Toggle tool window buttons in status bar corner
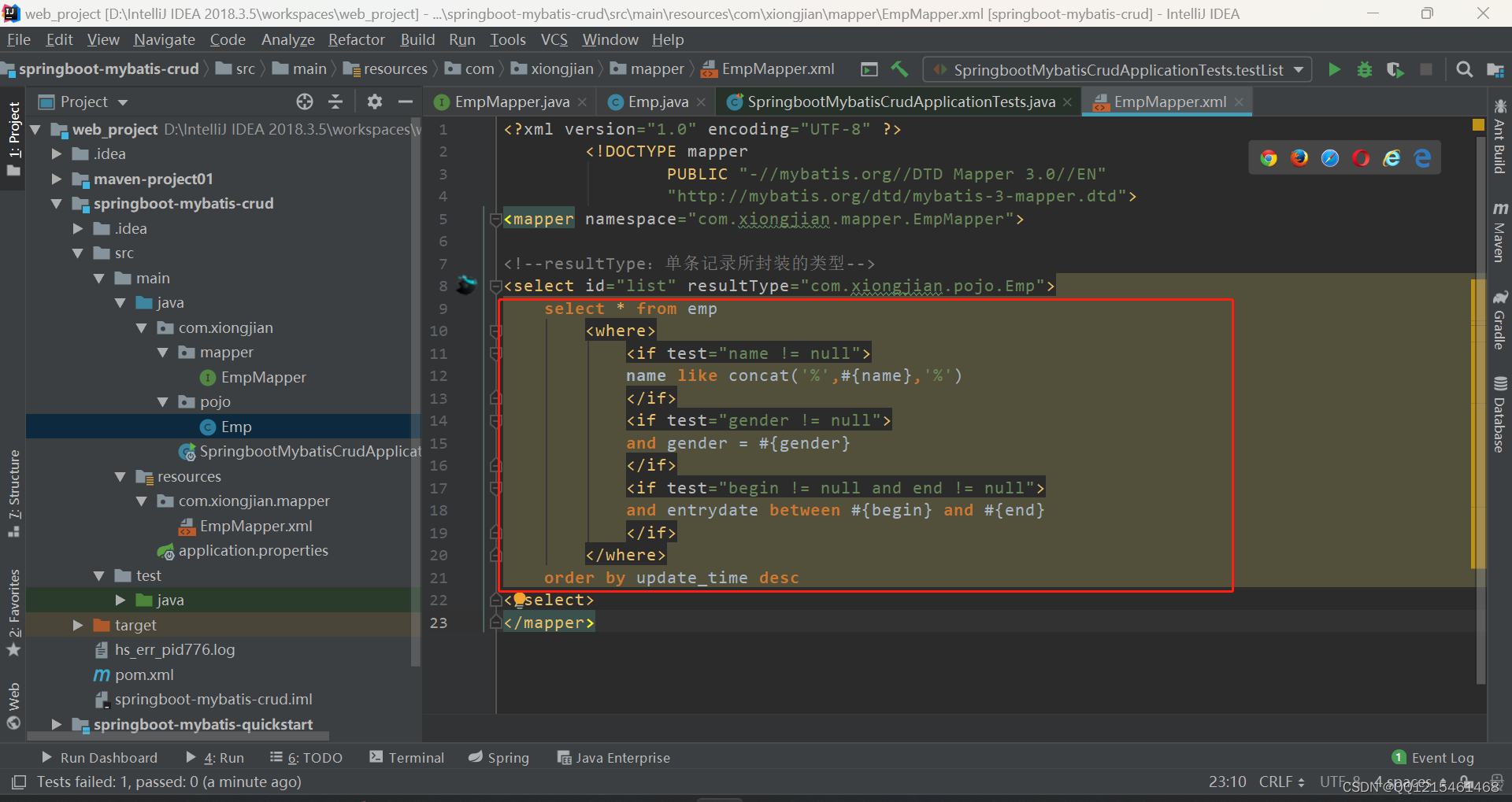Viewport: 1512px width, 802px height. click(x=19, y=782)
